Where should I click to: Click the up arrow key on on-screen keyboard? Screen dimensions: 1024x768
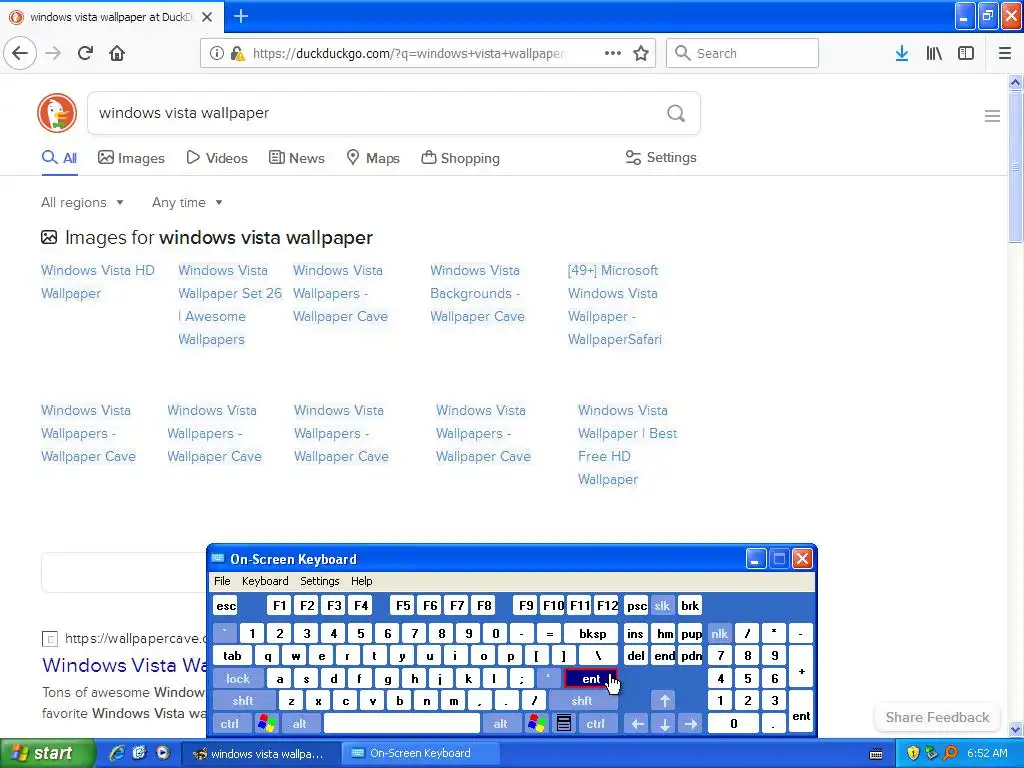[x=664, y=701]
